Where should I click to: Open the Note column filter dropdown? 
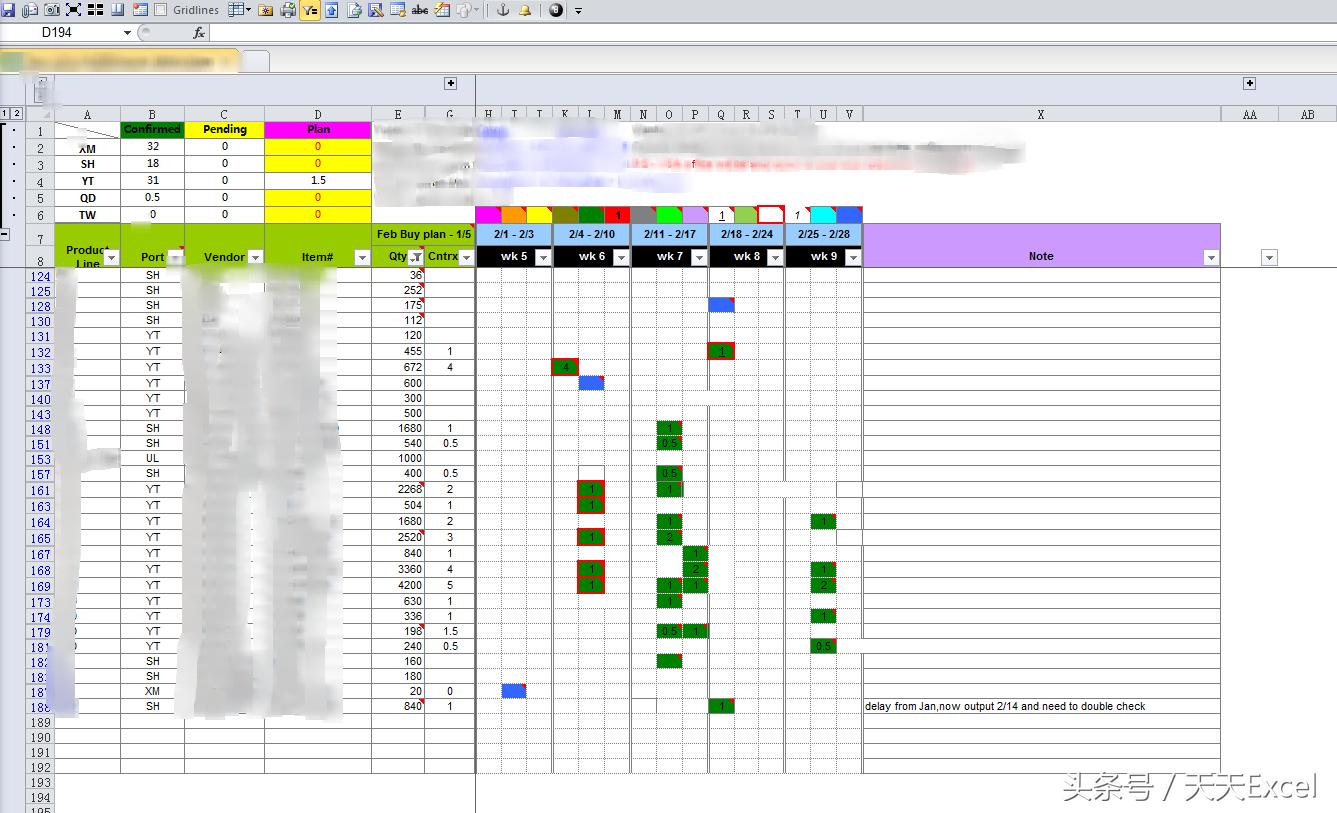(1211, 258)
